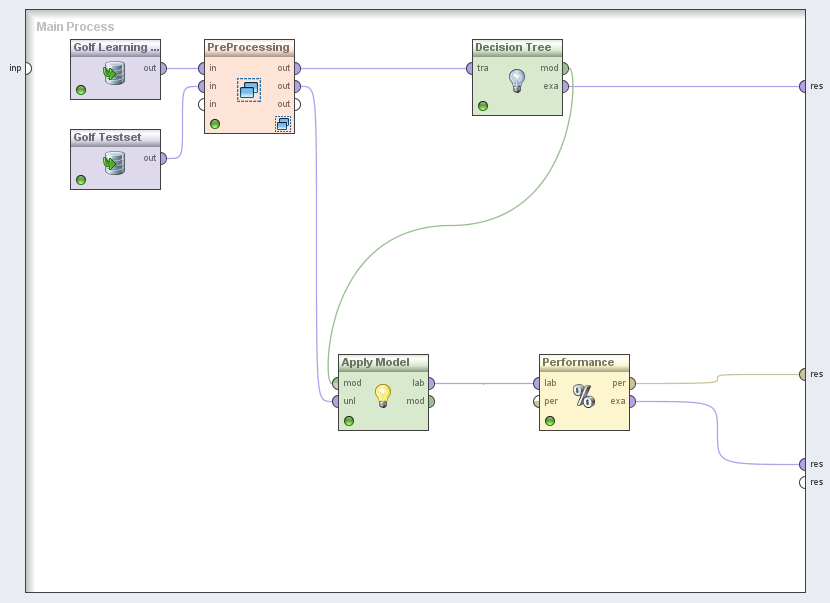Click the Decision Tree green status indicator

pos(483,106)
